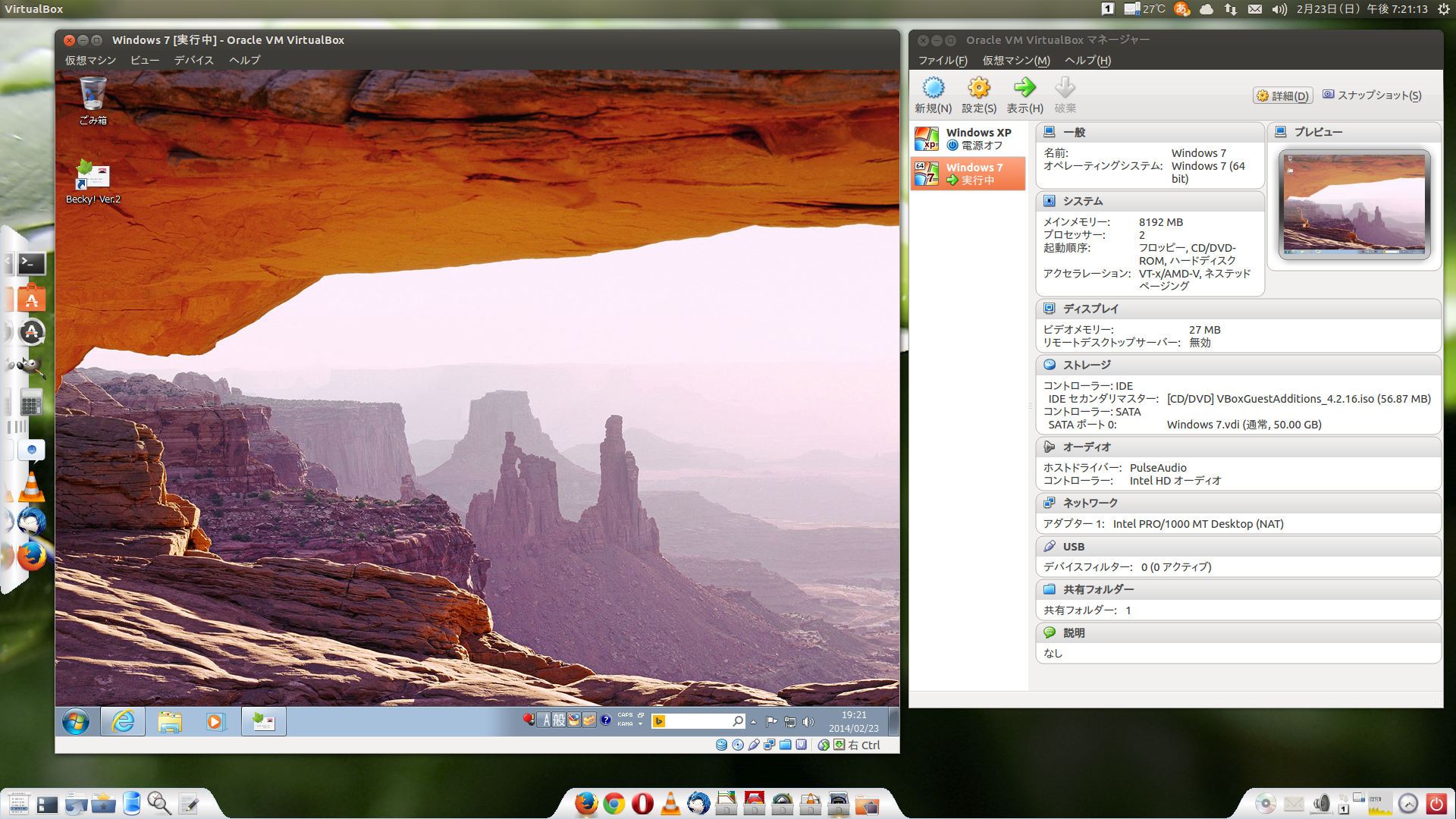The height and width of the screenshot is (819, 1456).
Task: Click the VM preview thumbnail
Action: (1354, 204)
